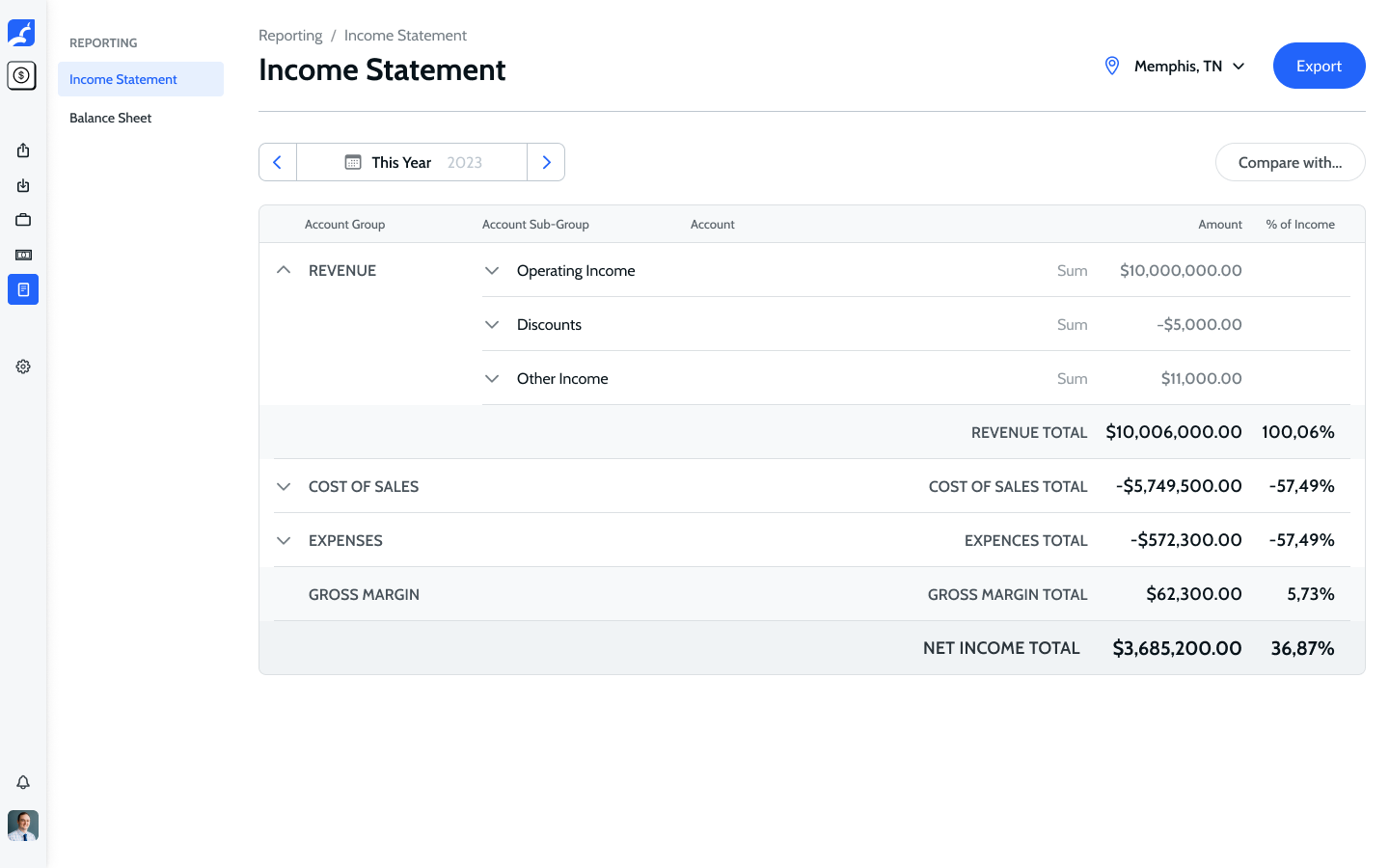
Task: Click the download arrow sidebar icon
Action: click(x=23, y=185)
